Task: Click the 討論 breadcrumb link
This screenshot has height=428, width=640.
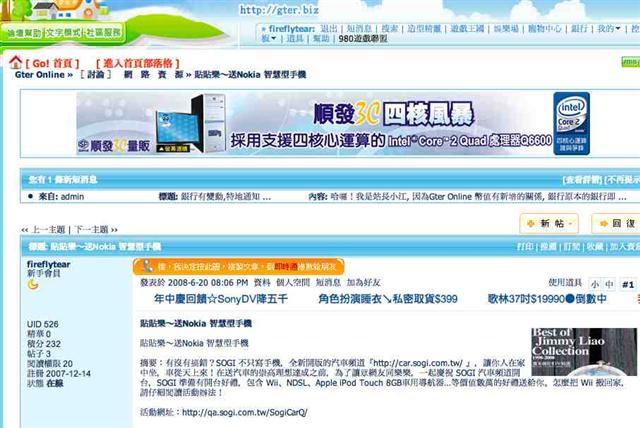Action: click(x=96, y=75)
